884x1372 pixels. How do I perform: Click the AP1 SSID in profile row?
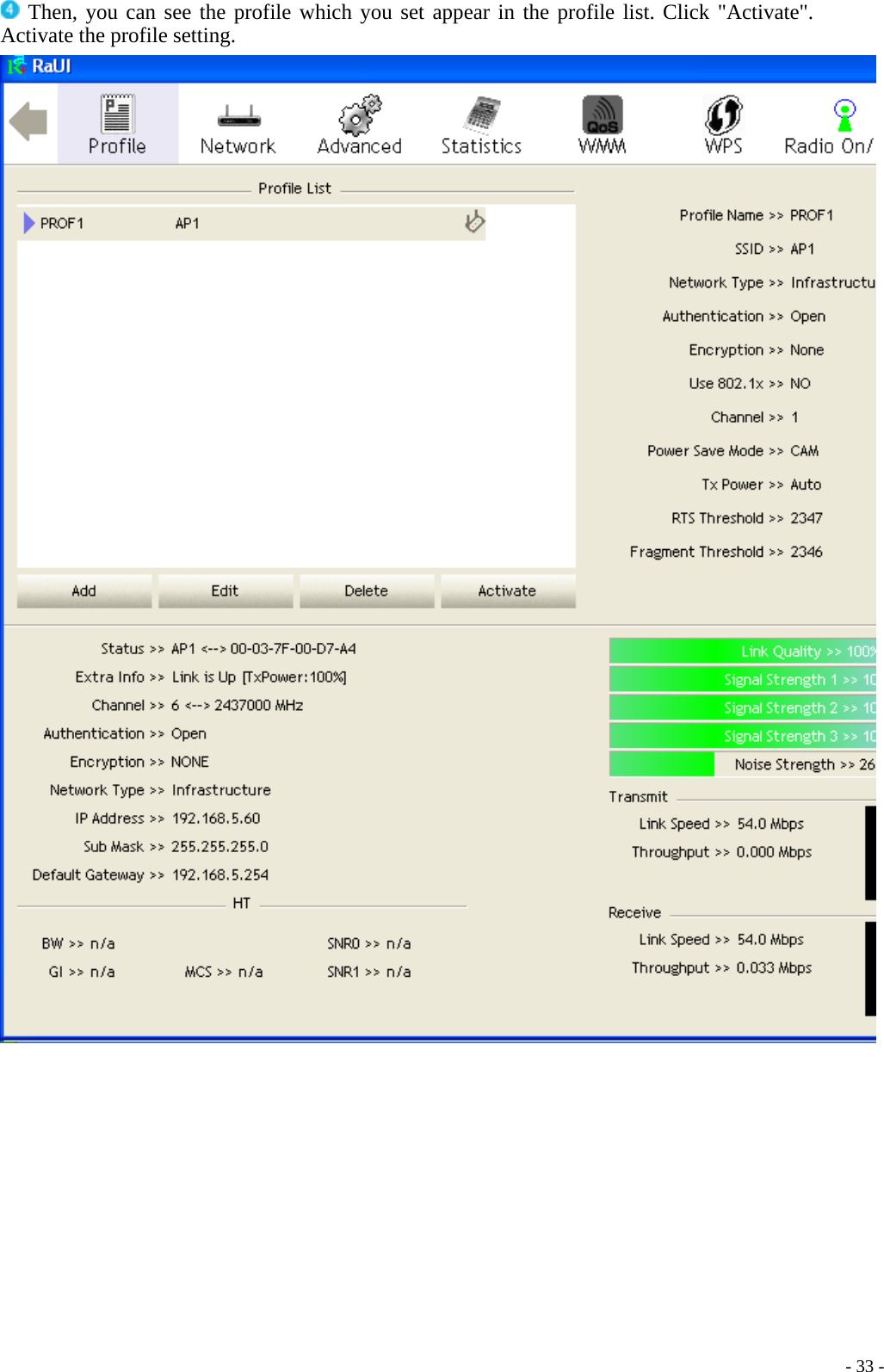(x=188, y=224)
